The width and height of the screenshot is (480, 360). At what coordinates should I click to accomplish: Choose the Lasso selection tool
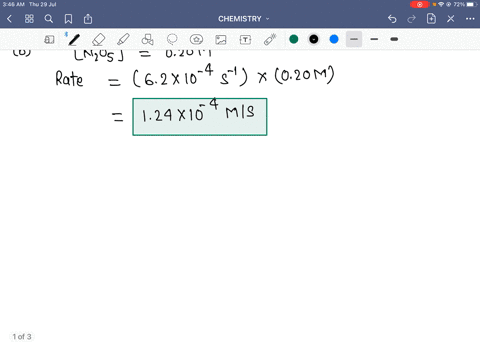(172, 40)
